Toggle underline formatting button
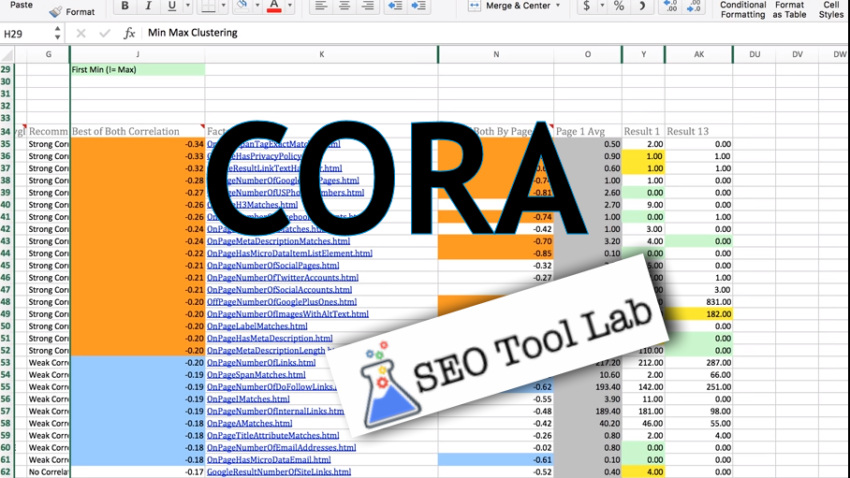 173,6
